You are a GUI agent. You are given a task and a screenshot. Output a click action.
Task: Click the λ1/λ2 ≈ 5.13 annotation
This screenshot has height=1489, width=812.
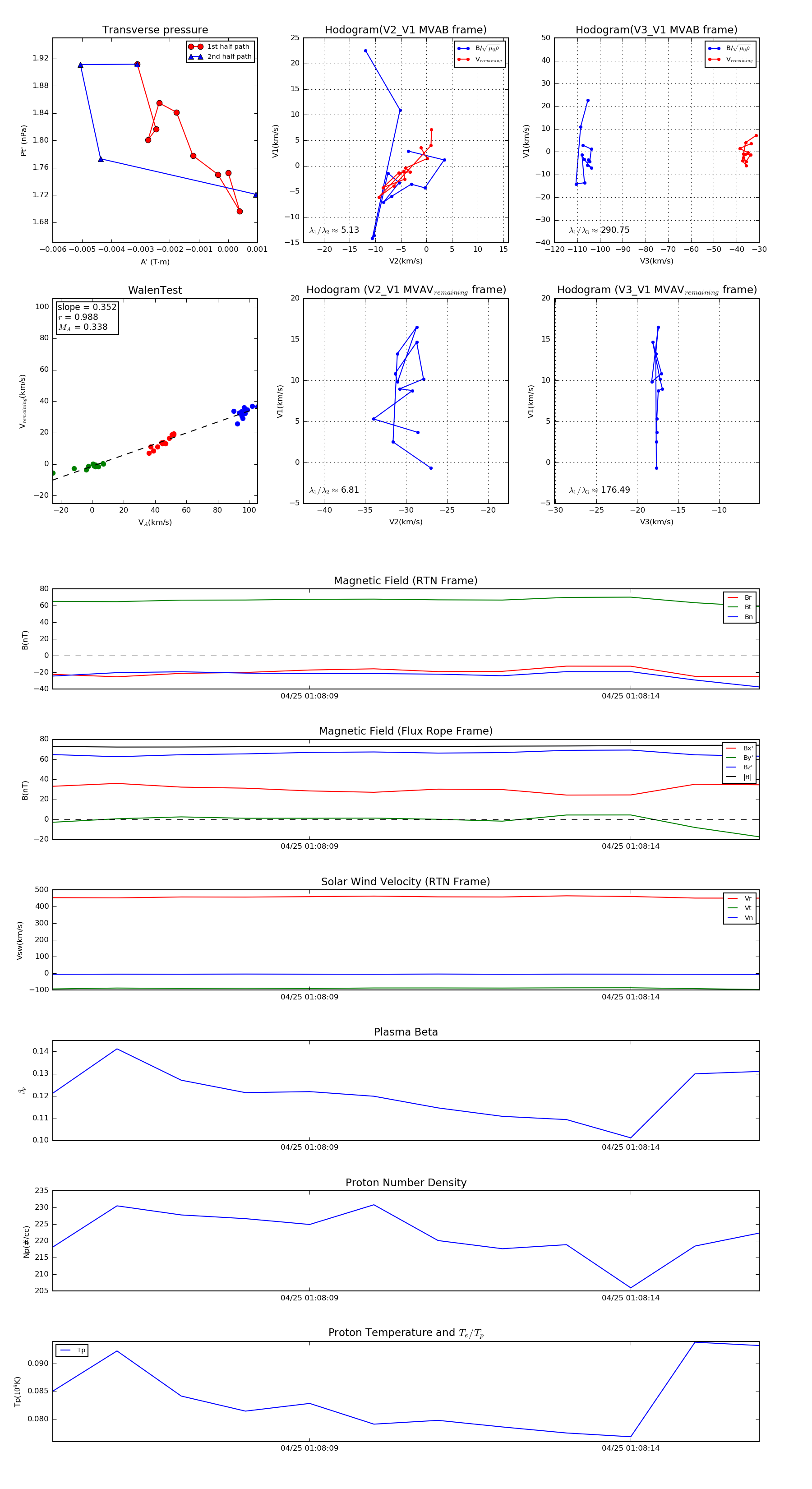click(x=334, y=230)
